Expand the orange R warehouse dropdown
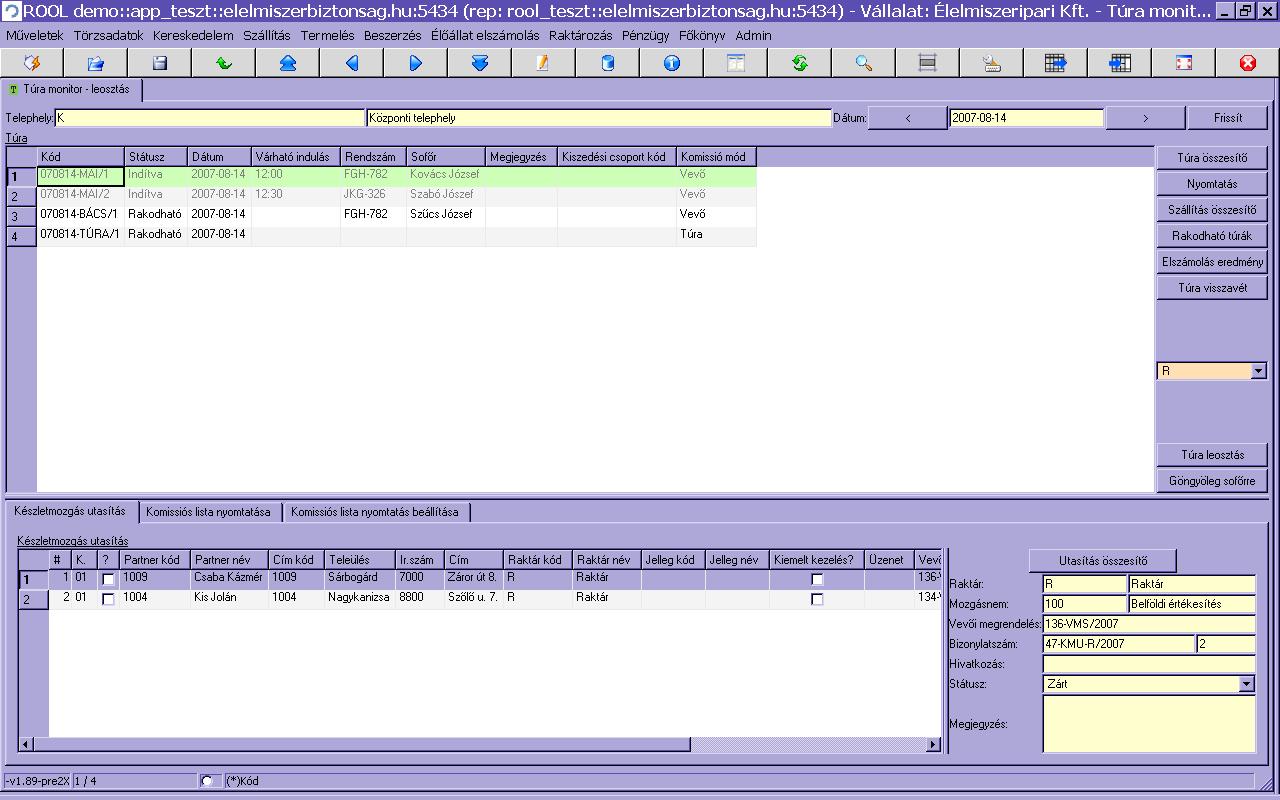Image resolution: width=1280 pixels, height=800 pixels. click(x=1258, y=371)
